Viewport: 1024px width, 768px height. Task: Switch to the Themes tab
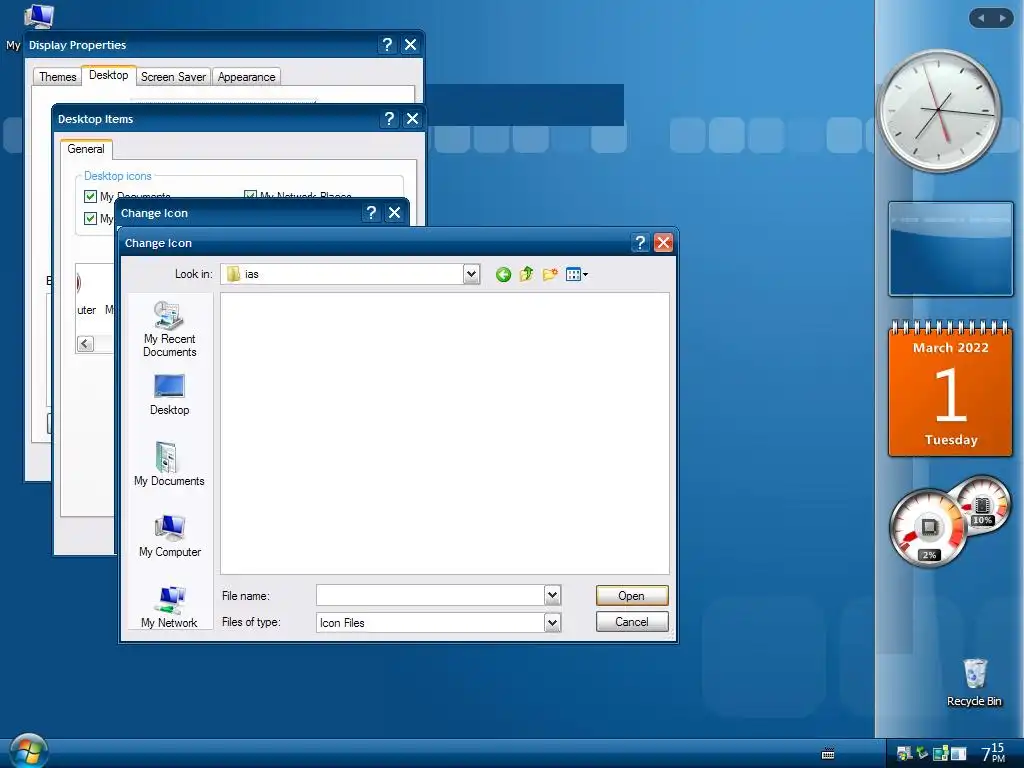coord(57,77)
